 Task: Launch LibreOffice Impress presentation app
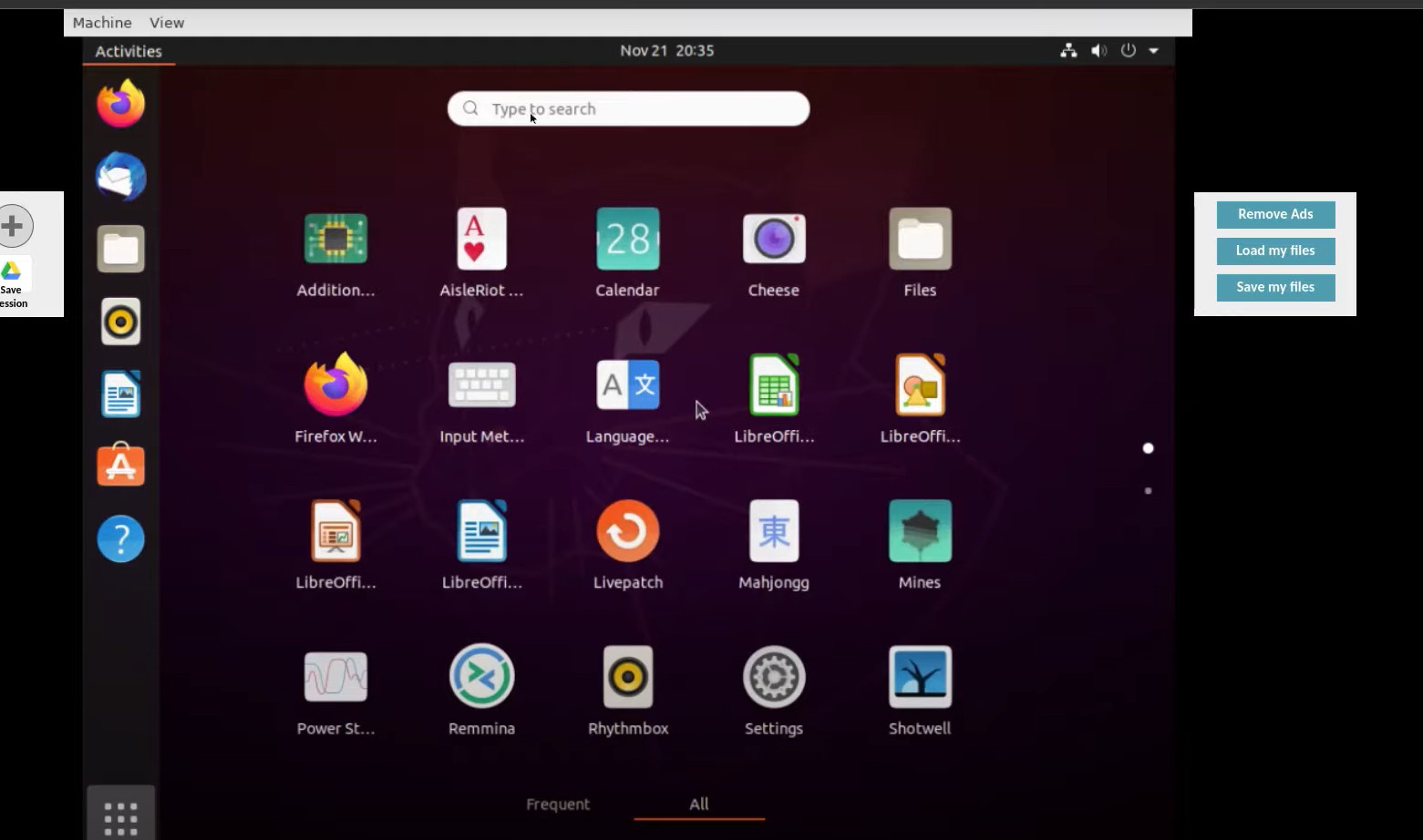(335, 545)
